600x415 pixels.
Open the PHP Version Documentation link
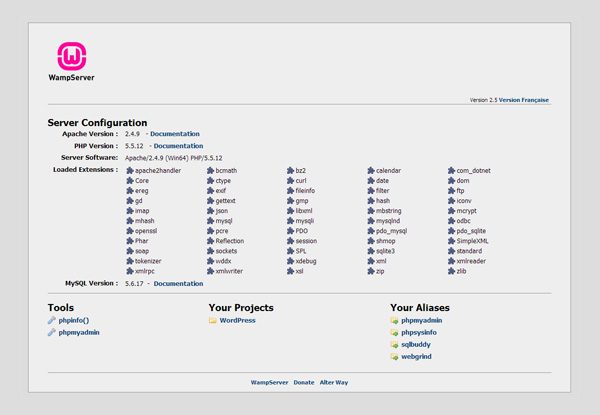pyautogui.click(x=178, y=146)
